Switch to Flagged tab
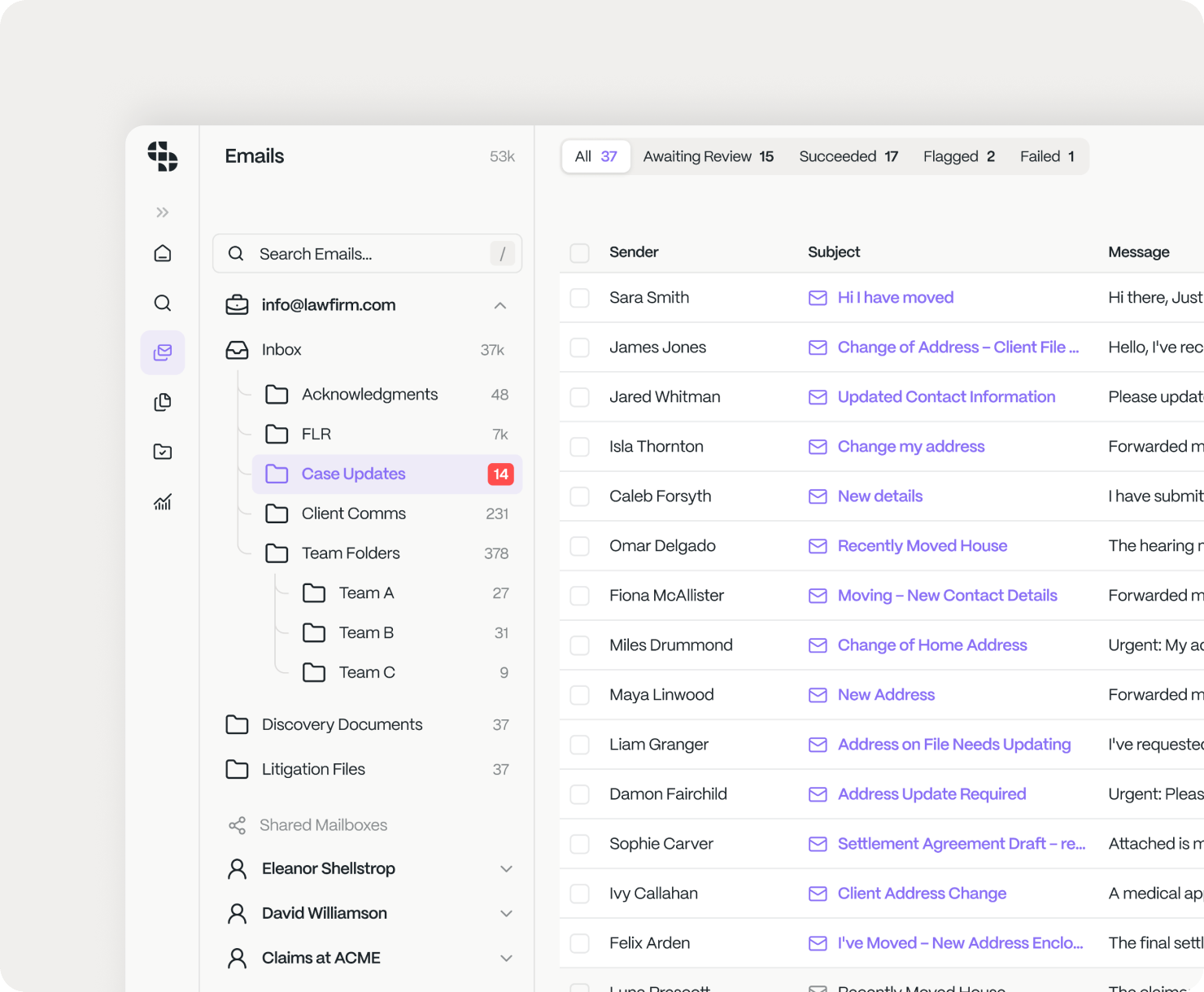 (x=958, y=156)
